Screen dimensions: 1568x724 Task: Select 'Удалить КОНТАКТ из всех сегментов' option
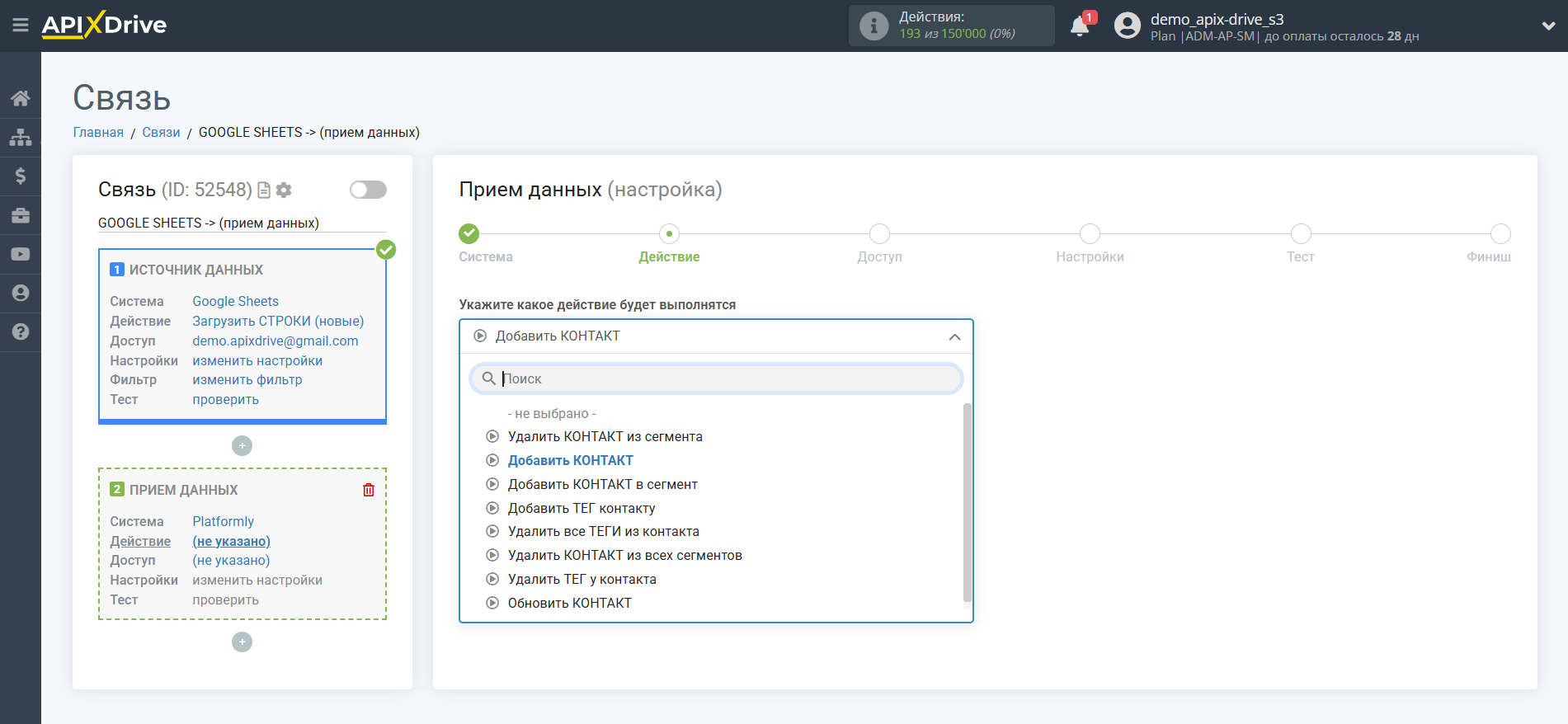click(x=624, y=555)
